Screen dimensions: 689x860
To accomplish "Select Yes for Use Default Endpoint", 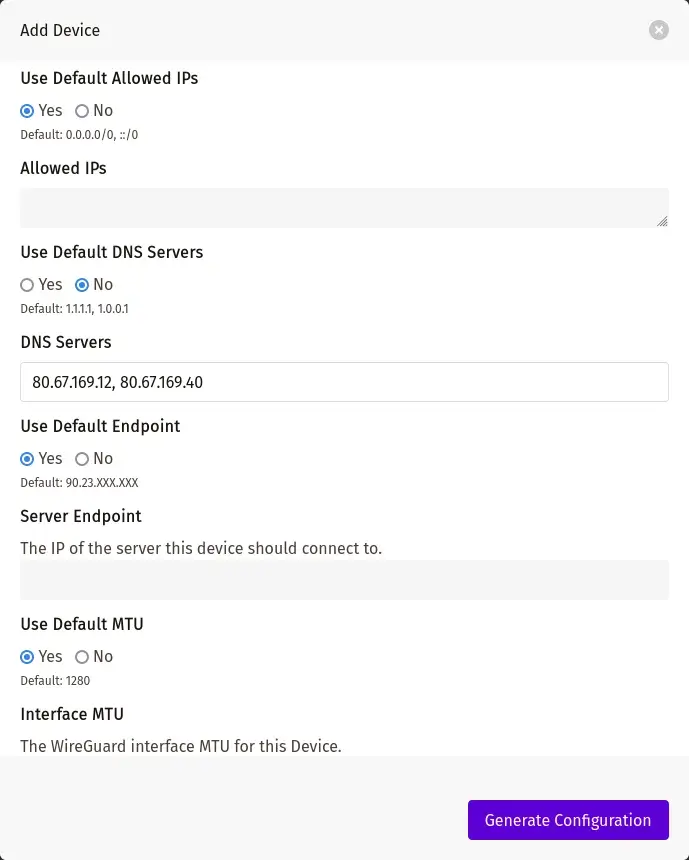I will [x=28, y=459].
